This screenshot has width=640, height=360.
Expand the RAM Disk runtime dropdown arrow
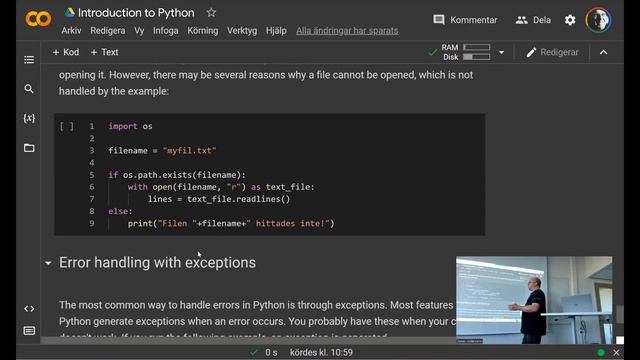pyautogui.click(x=501, y=53)
